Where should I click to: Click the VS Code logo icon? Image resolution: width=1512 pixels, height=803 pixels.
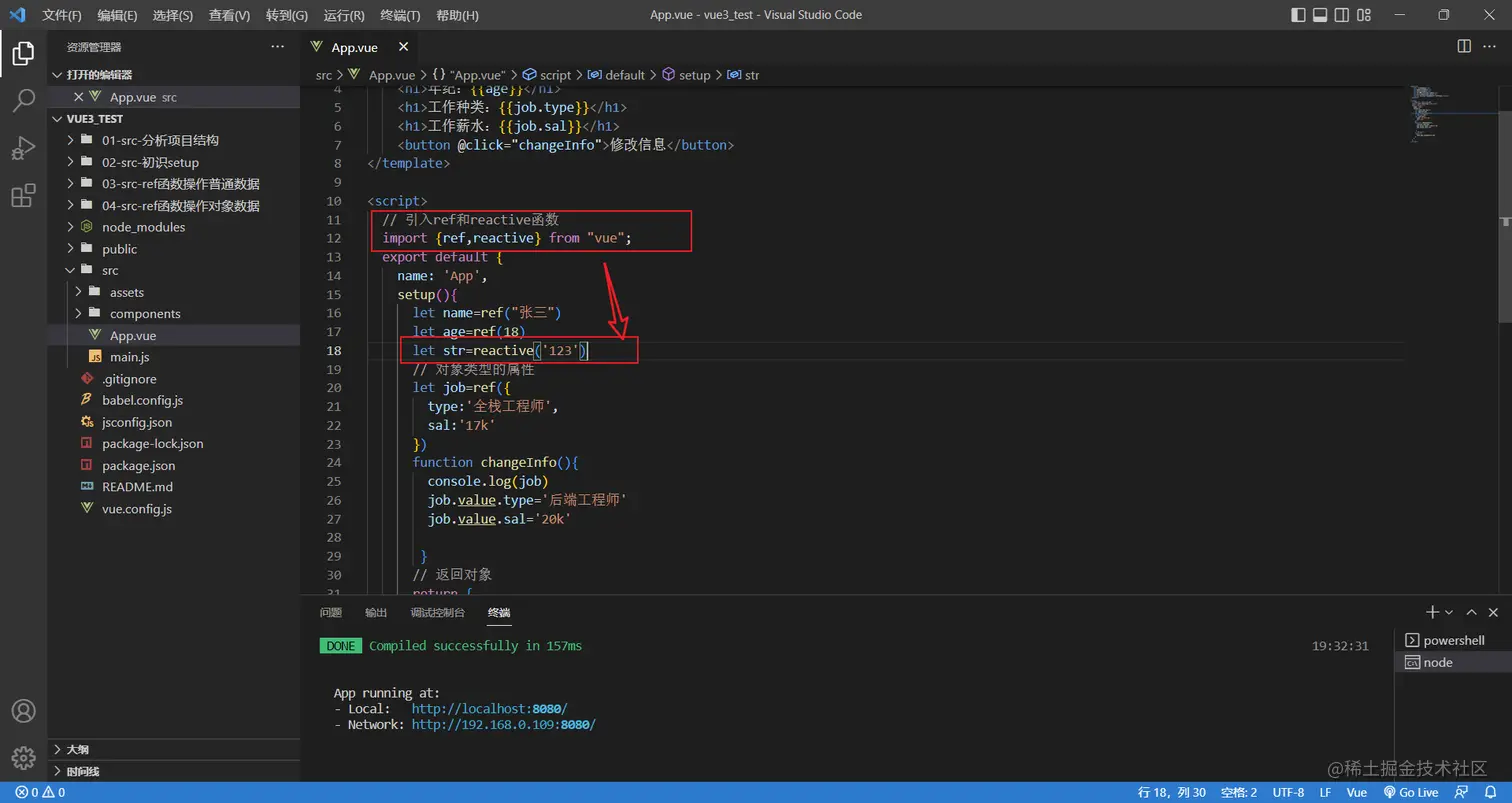[x=17, y=15]
